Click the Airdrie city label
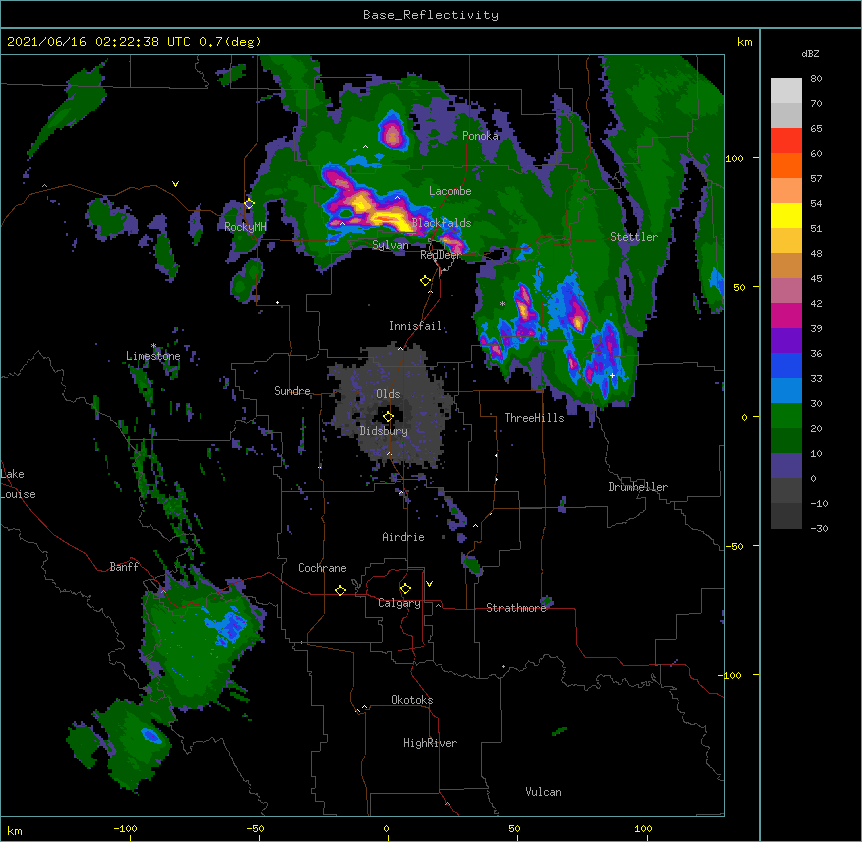Screen dimensions: 862x842 403,537
